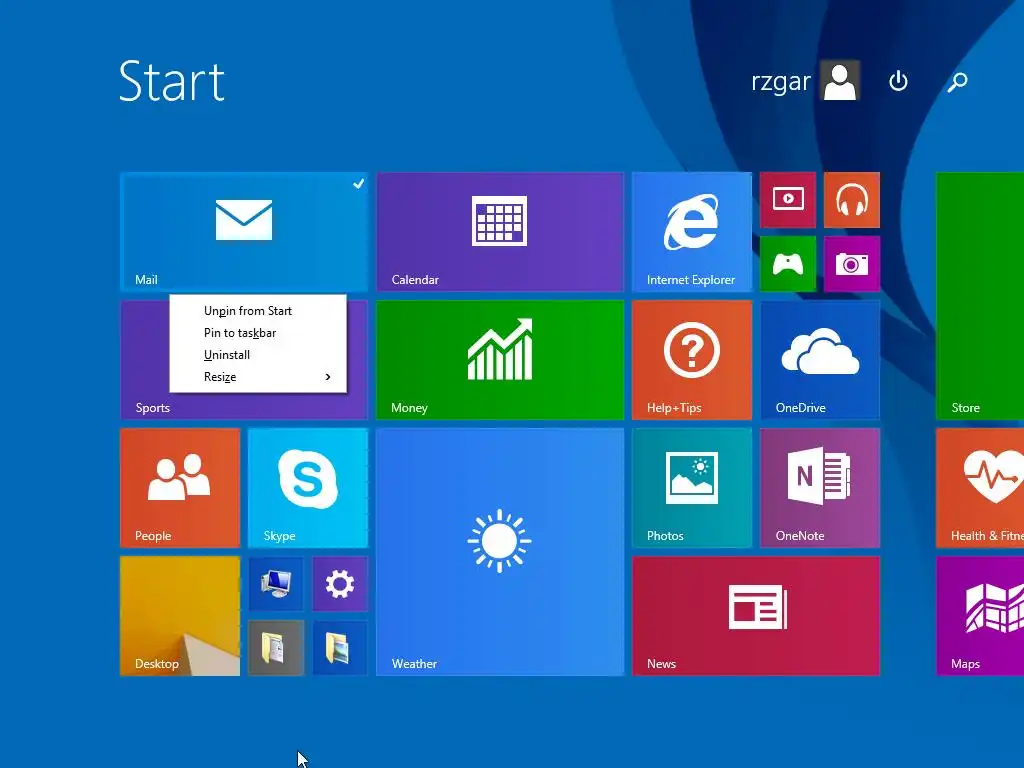Screen dimensions: 1024x768
Task: Click the power options button
Action: [898, 81]
